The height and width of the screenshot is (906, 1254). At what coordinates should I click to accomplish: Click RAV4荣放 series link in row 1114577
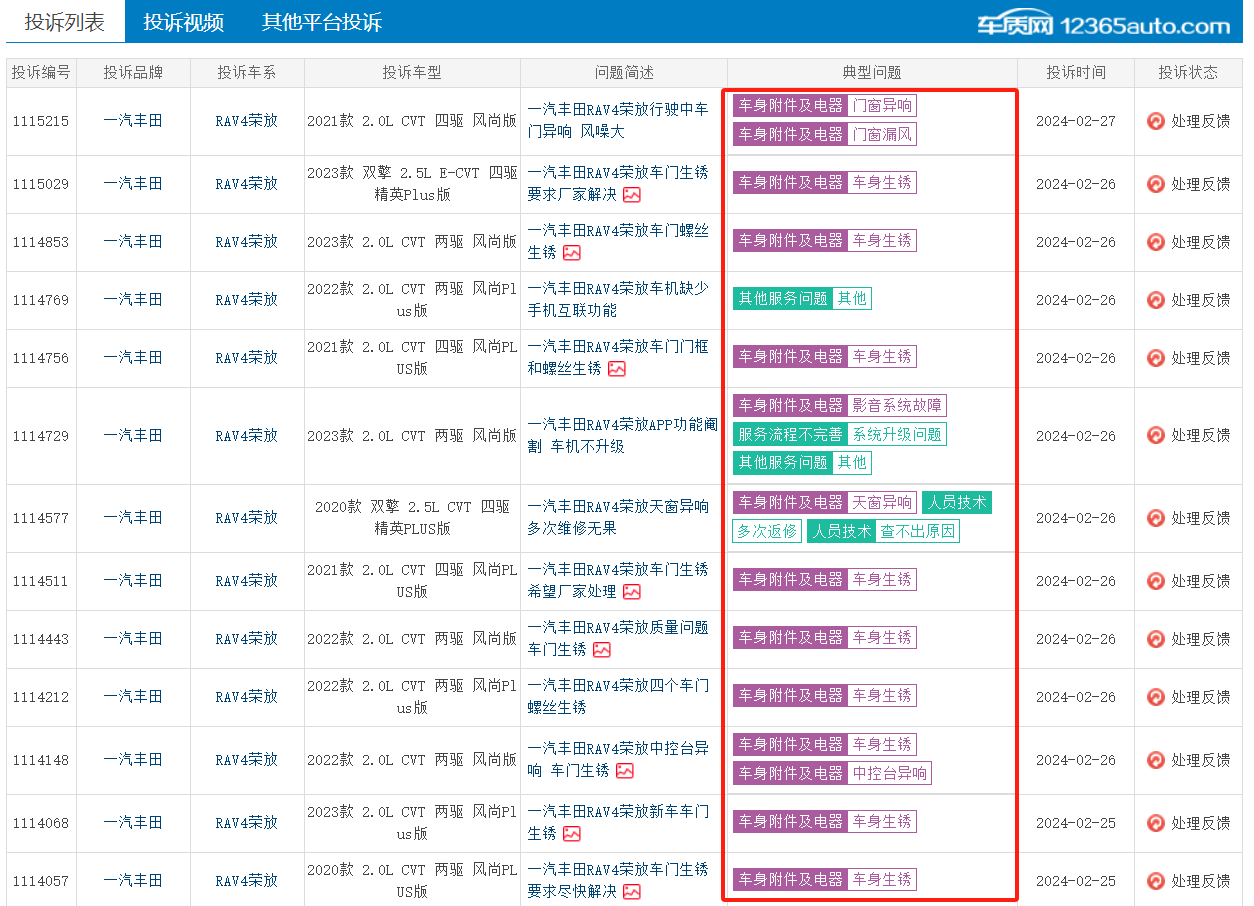247,518
